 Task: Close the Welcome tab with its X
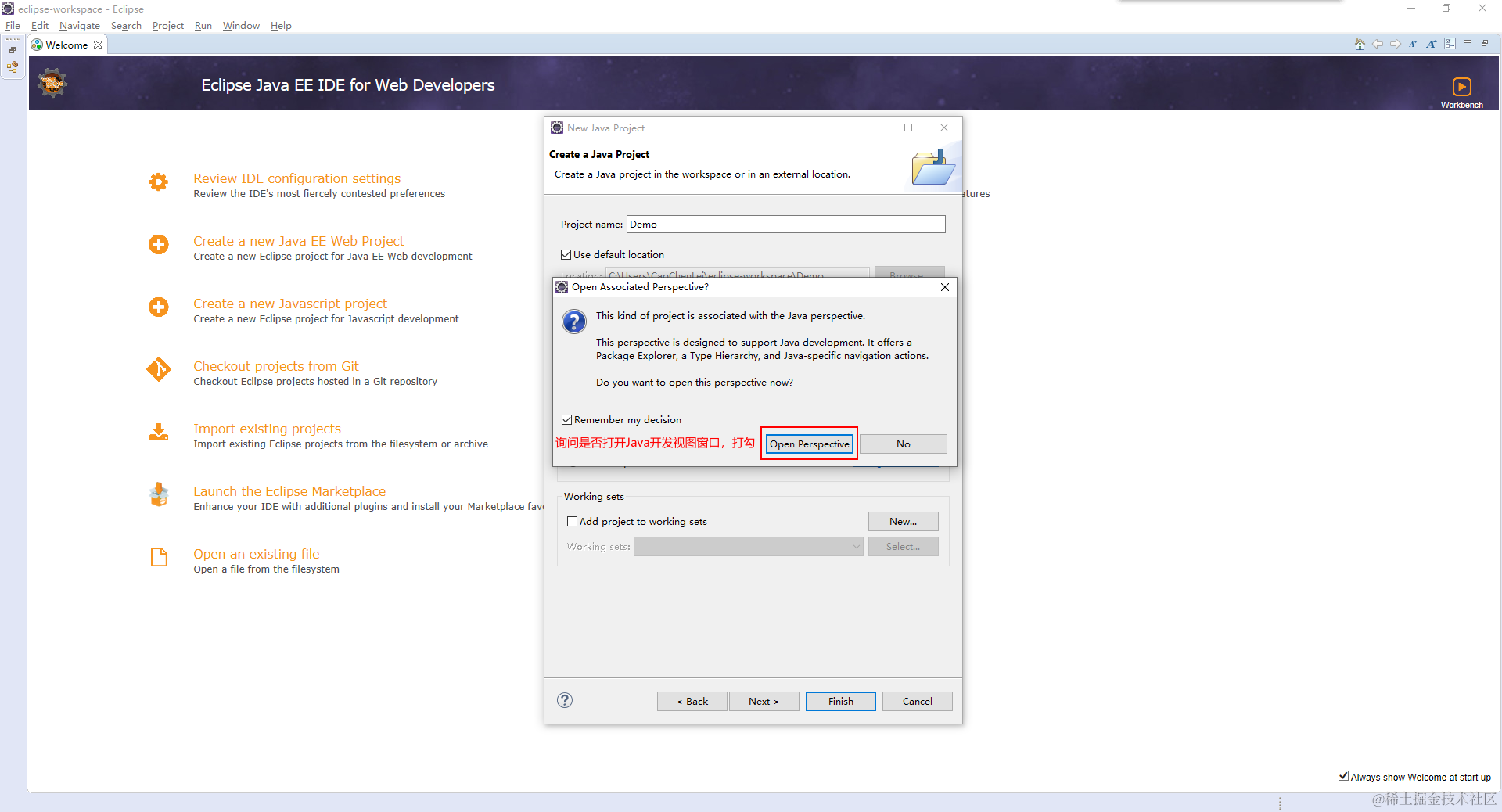[x=98, y=45]
